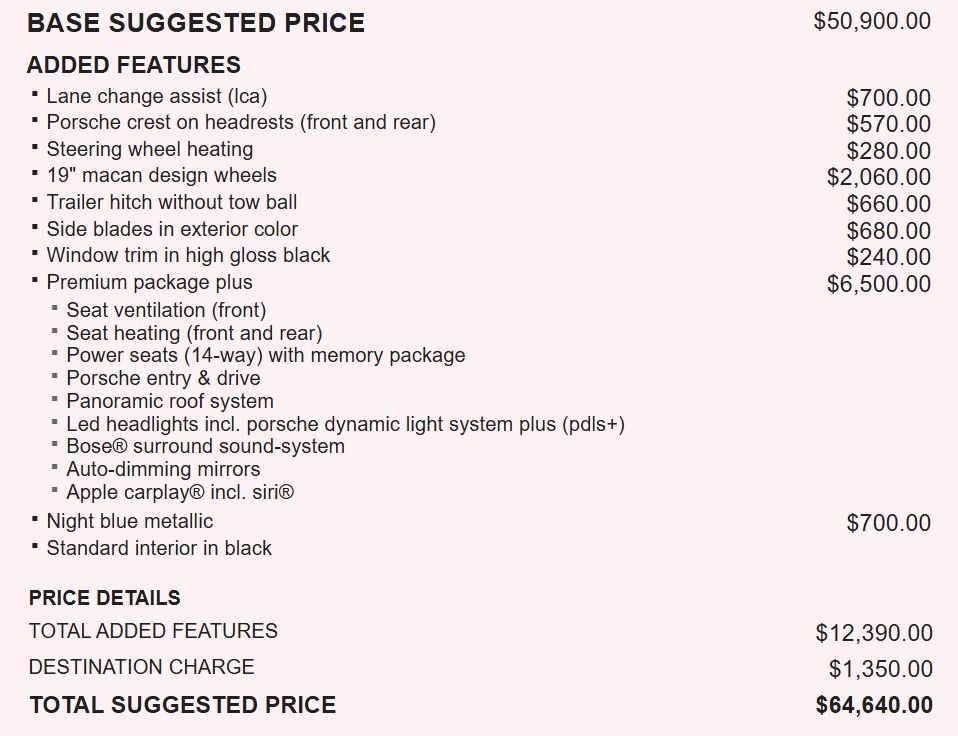Click the Base Suggested Price heading
Image resolution: width=958 pixels, height=736 pixels.
pyautogui.click(x=196, y=23)
